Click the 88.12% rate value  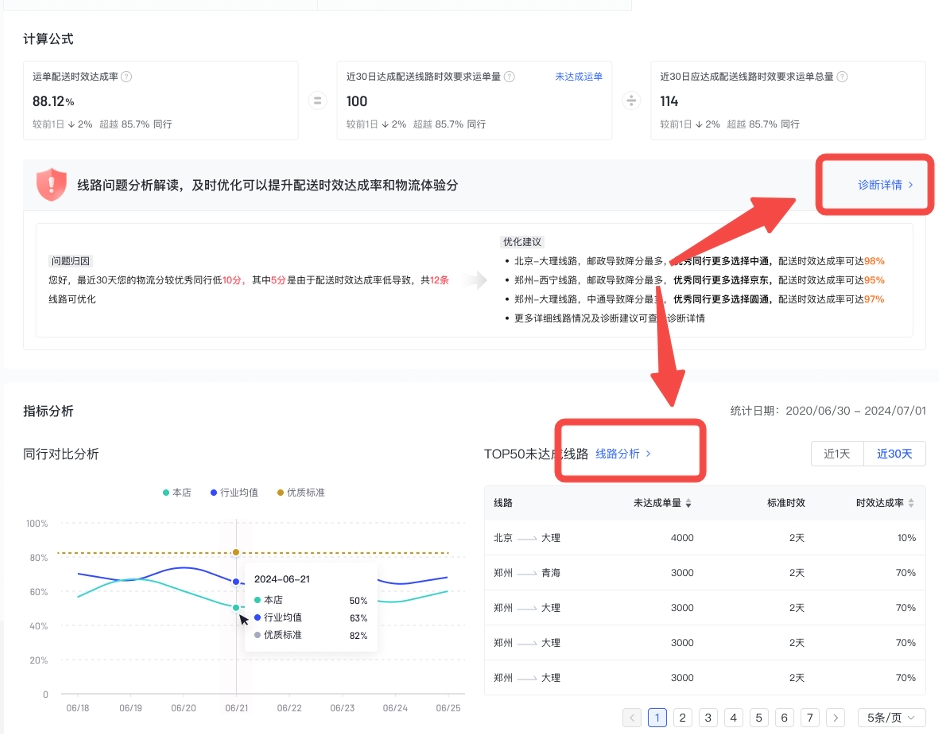point(53,101)
